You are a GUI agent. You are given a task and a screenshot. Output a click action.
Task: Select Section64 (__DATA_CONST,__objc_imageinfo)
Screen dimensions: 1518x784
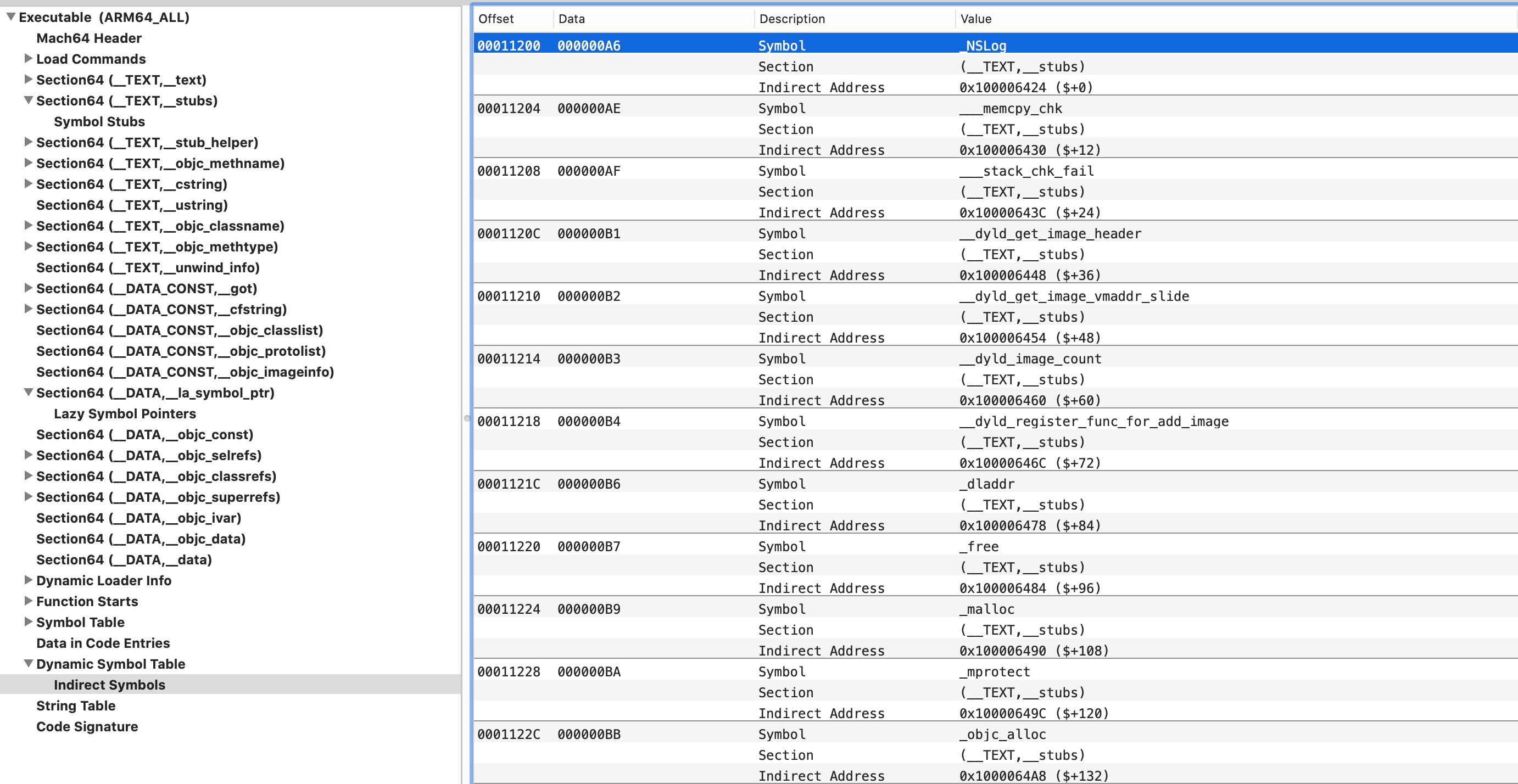click(185, 372)
